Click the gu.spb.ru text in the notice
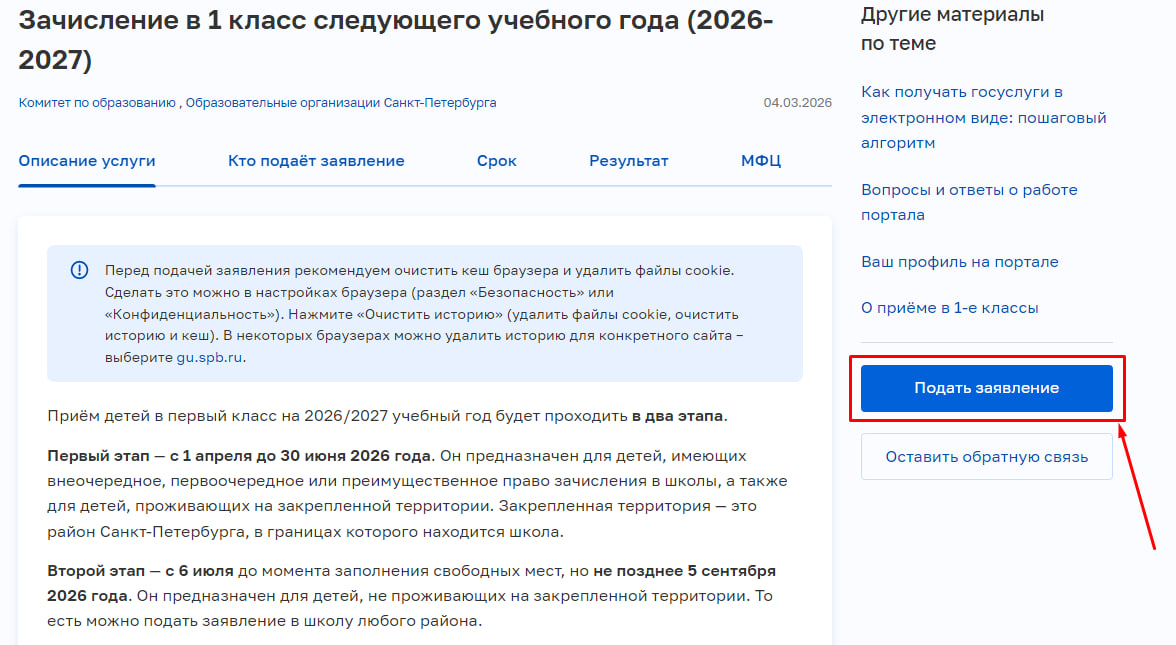Screen dimensions: 1176x645 tap(209, 357)
